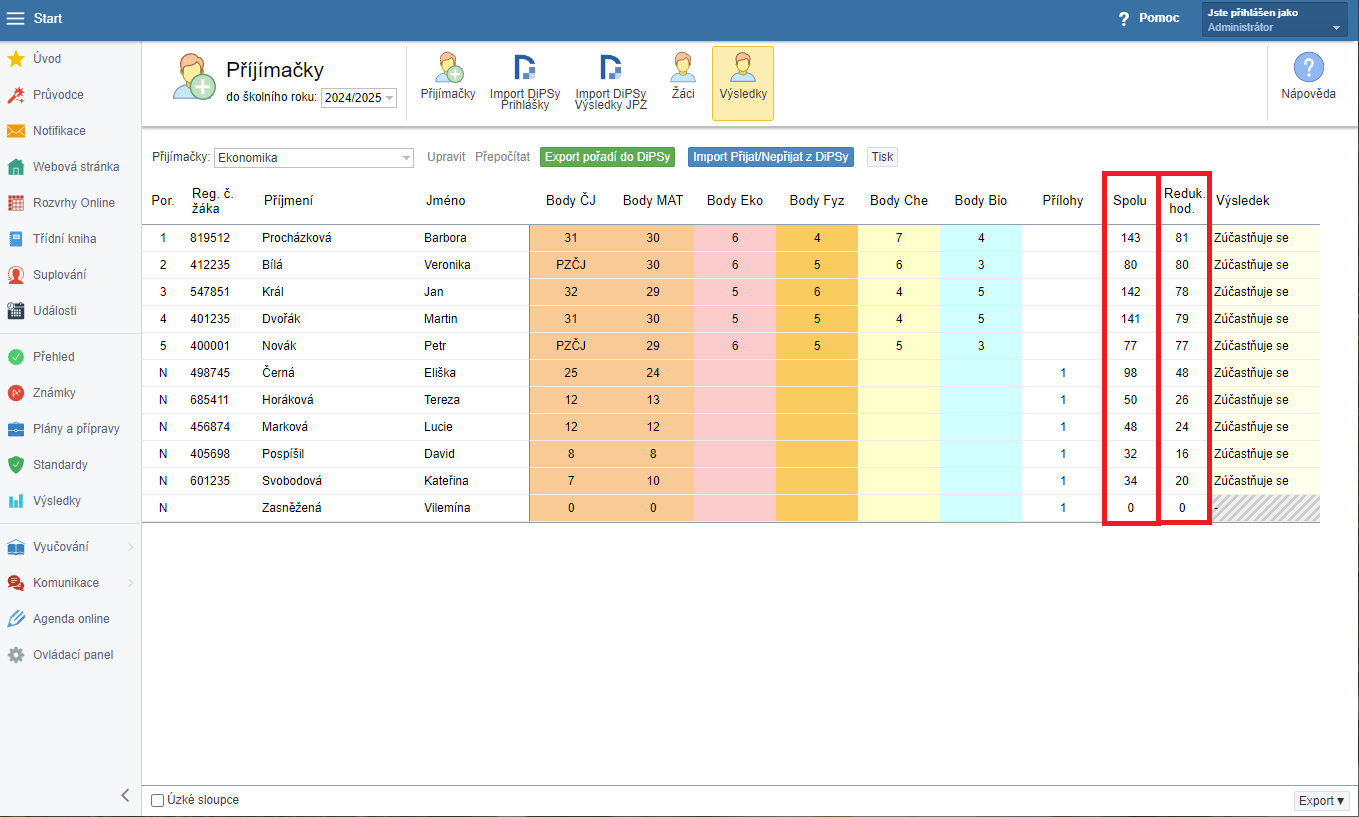This screenshot has height=817, width=1359.
Task: Click PZČJ cell in Novák row
Action: 571,346
